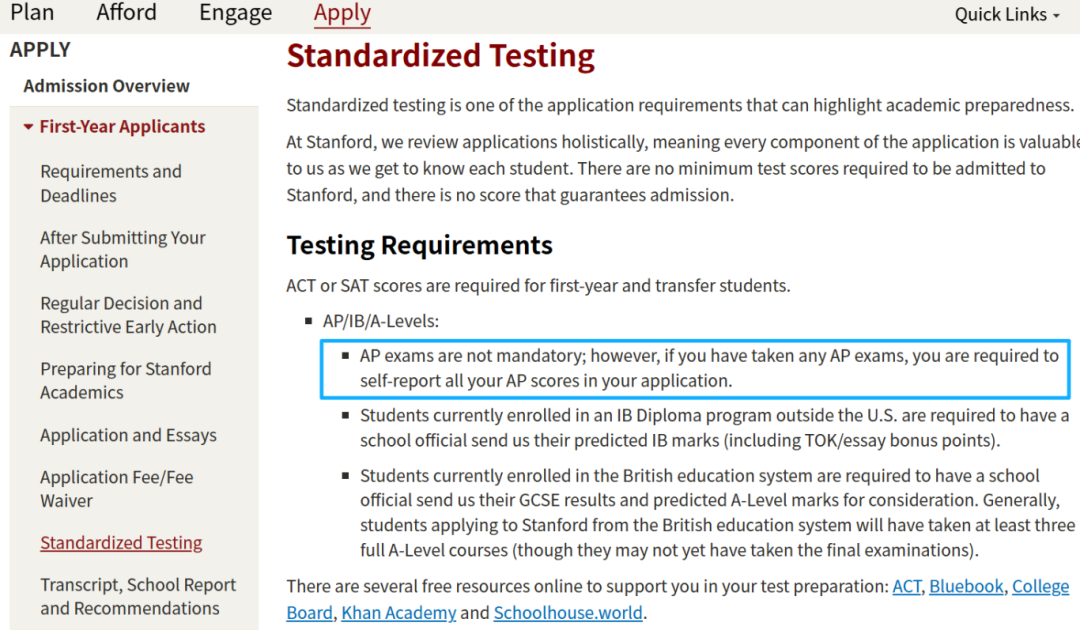
Task: Open the Afford menu
Action: click(x=126, y=13)
